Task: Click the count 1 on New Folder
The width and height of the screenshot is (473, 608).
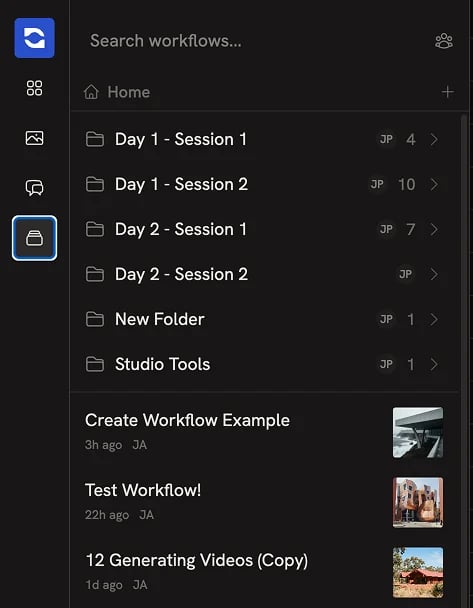Action: tap(411, 320)
